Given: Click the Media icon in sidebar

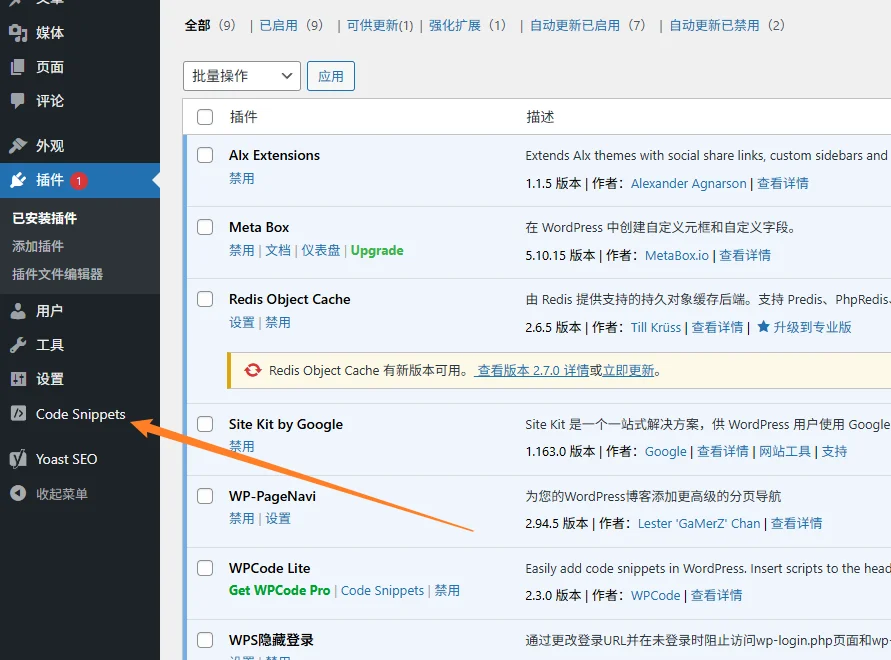Looking at the screenshot, I should point(18,33).
